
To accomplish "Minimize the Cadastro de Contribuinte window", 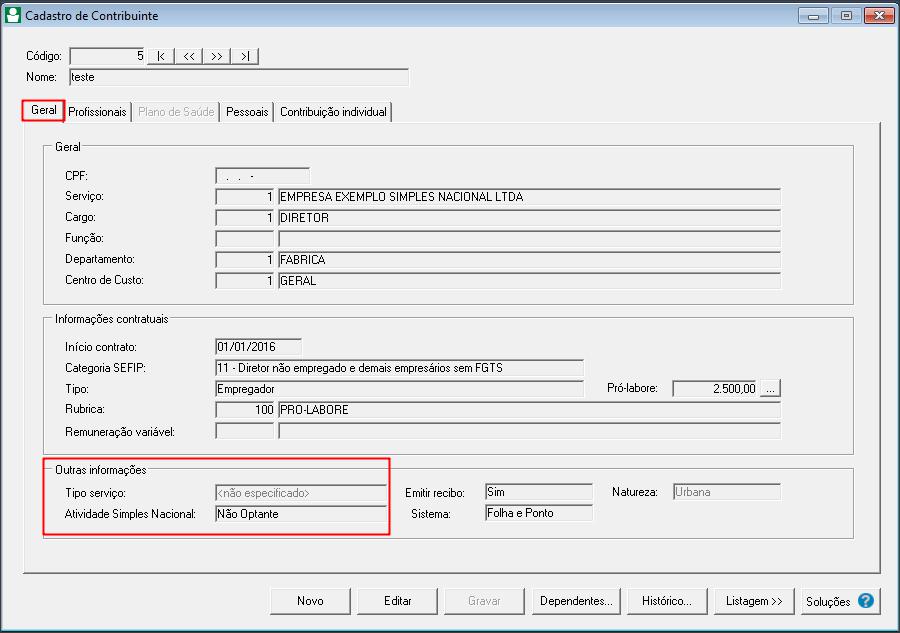I will pos(813,15).
